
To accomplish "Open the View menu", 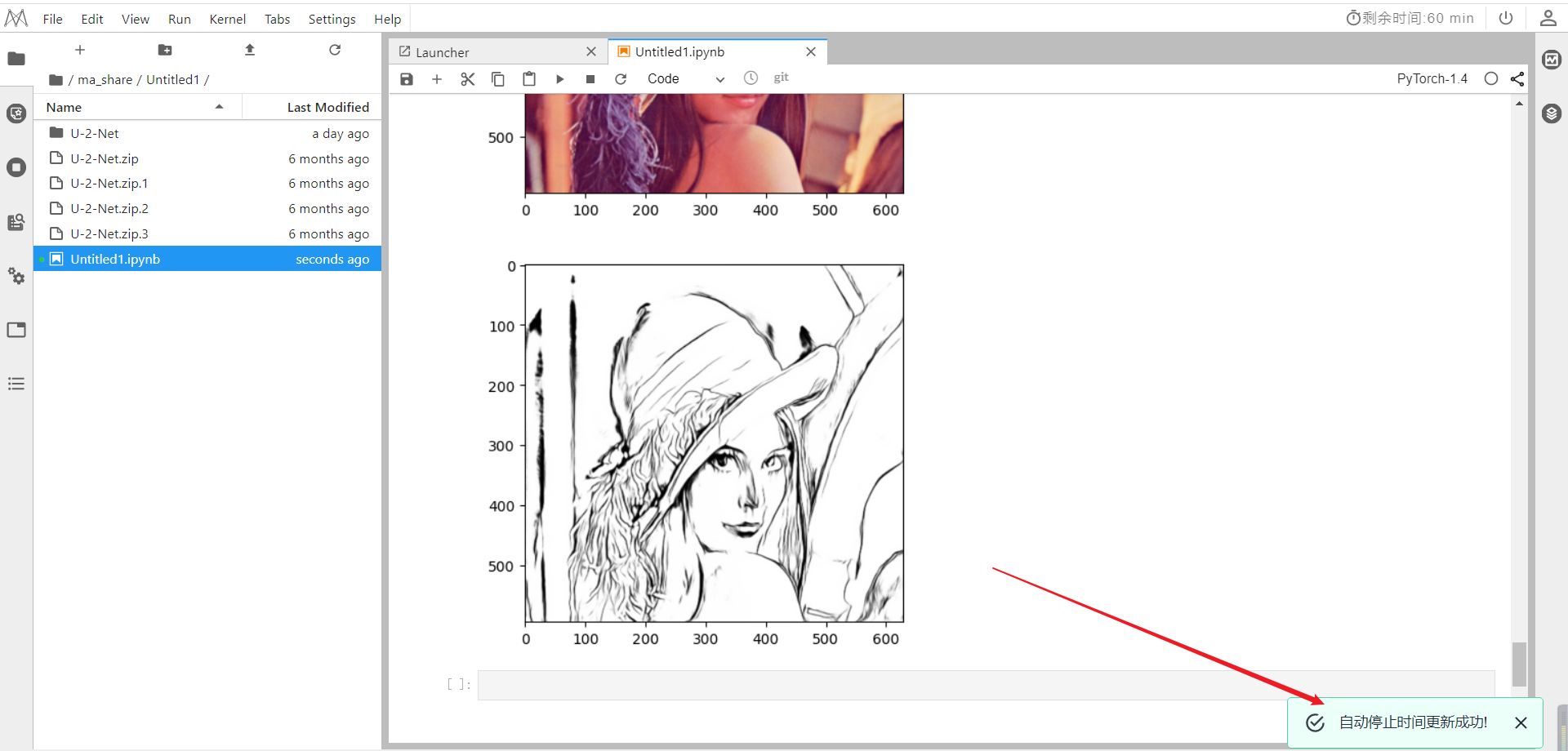I will tap(136, 19).
